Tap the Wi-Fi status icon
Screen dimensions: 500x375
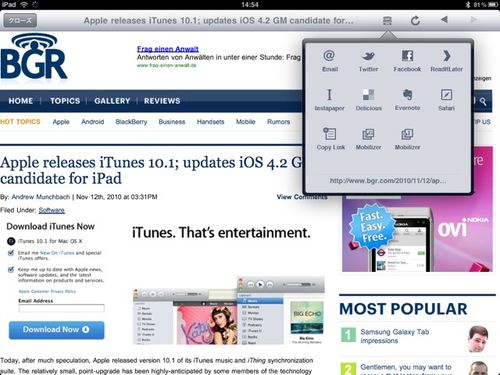(24, 4)
